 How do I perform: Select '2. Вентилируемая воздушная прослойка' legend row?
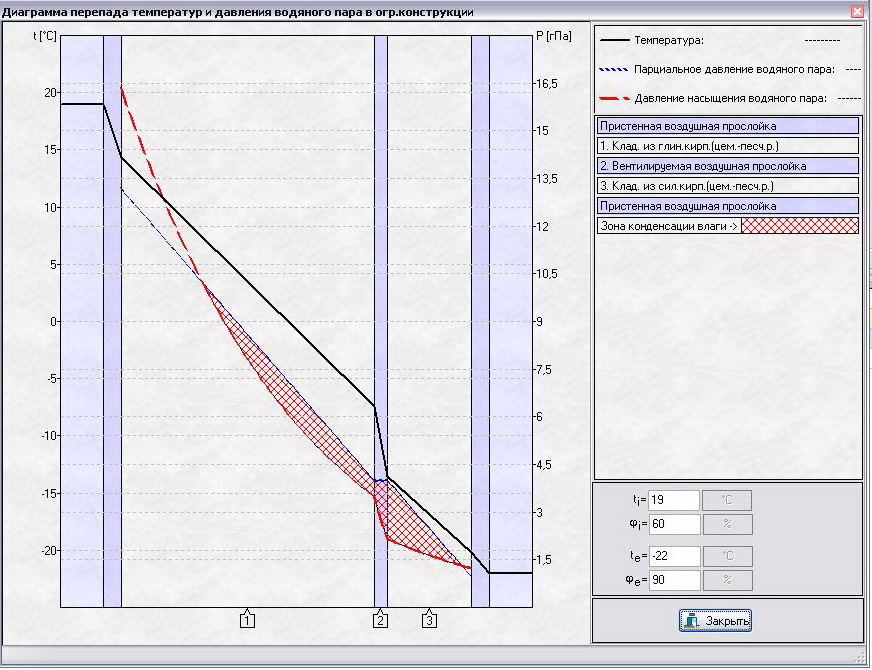tap(727, 166)
